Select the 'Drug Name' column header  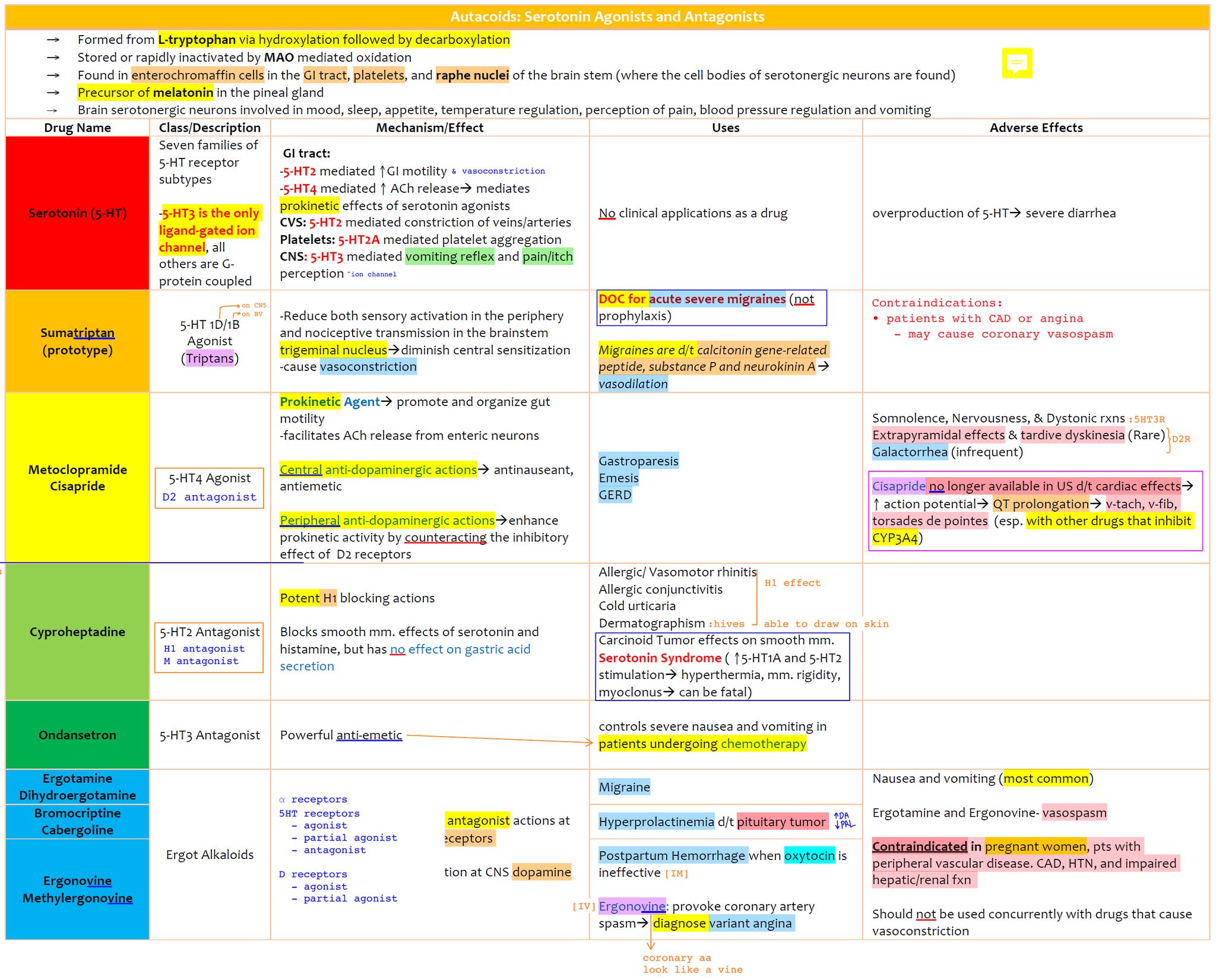click(x=77, y=128)
